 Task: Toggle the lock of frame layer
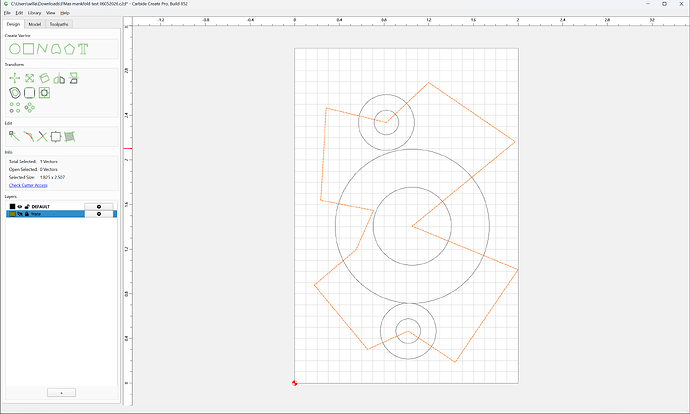pos(27,214)
